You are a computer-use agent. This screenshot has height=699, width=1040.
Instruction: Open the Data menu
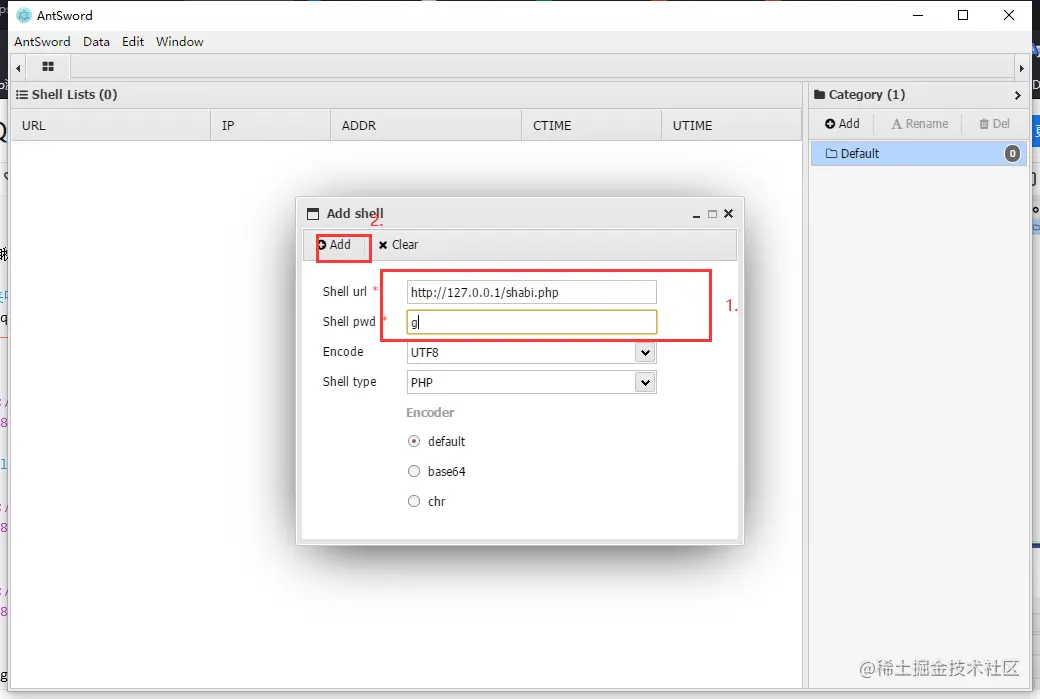(96, 41)
